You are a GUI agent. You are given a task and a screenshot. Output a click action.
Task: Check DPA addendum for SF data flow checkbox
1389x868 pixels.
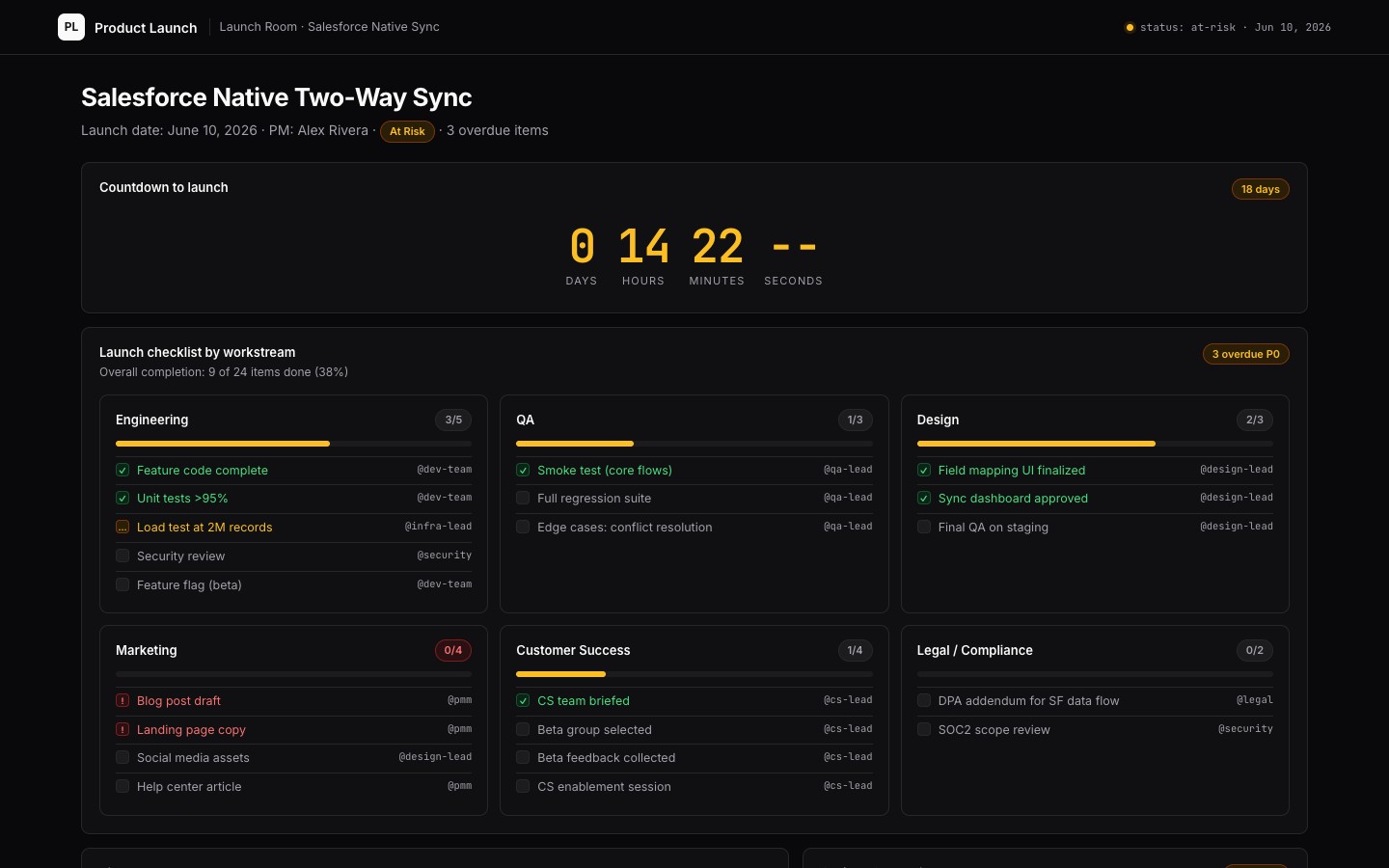click(x=924, y=700)
